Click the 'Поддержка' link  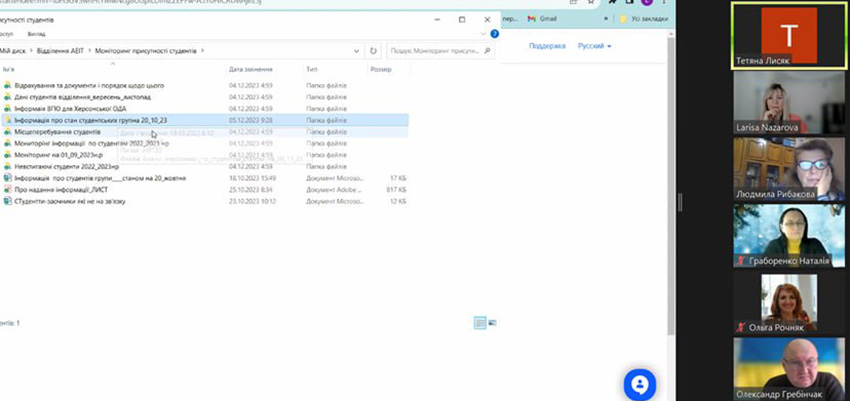(x=547, y=46)
